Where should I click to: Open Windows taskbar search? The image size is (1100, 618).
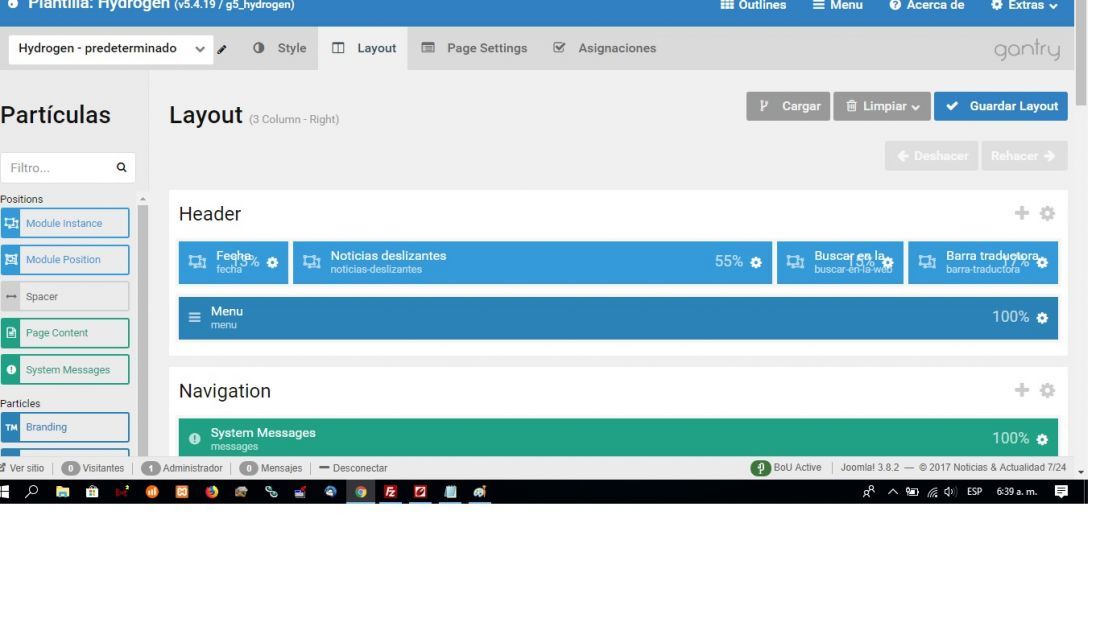(x=32, y=492)
